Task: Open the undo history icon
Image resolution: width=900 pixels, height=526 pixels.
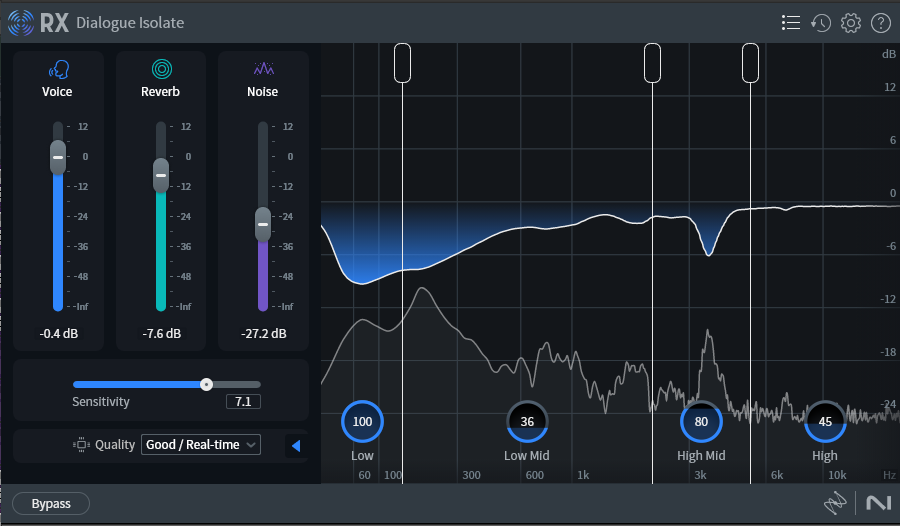Action: (x=821, y=23)
